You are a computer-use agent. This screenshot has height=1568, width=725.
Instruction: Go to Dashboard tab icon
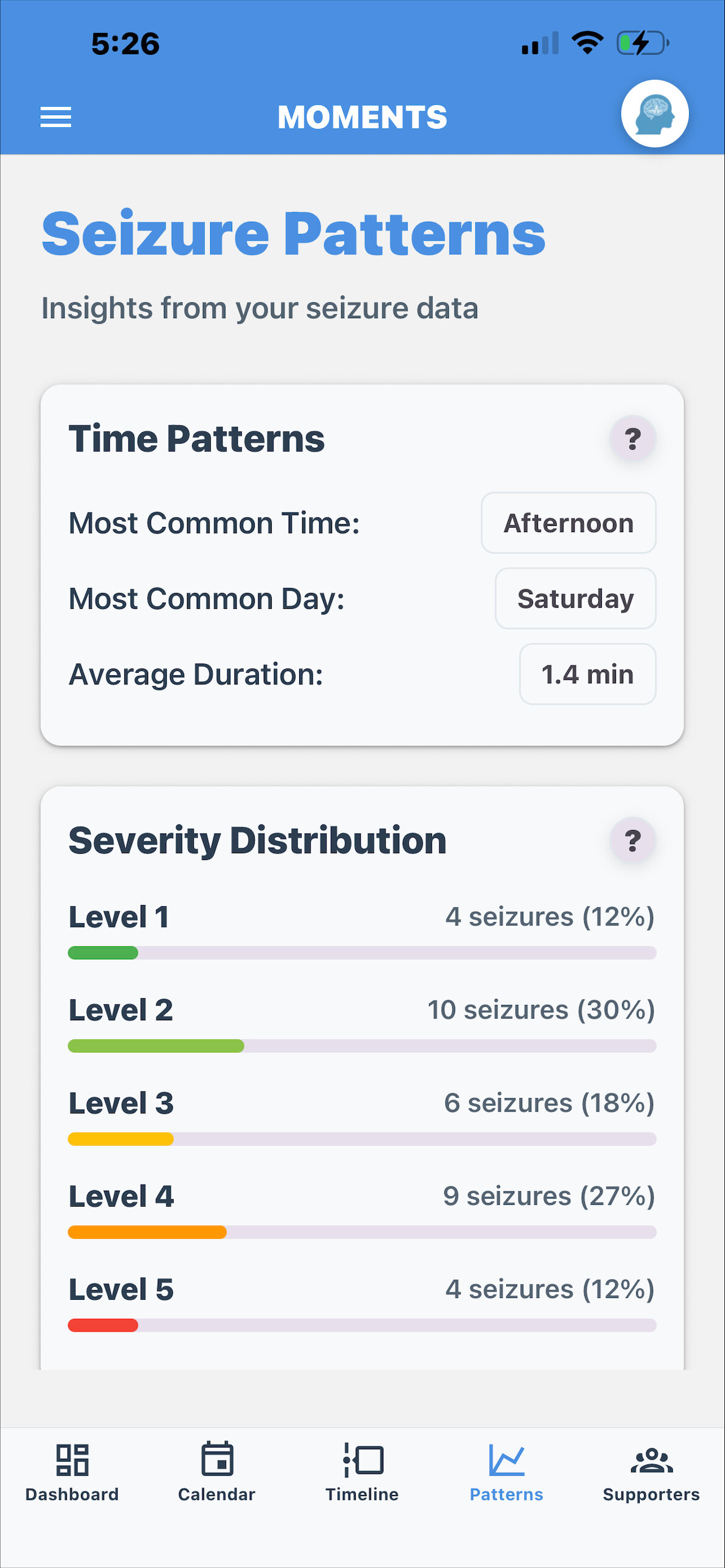pos(72,1460)
